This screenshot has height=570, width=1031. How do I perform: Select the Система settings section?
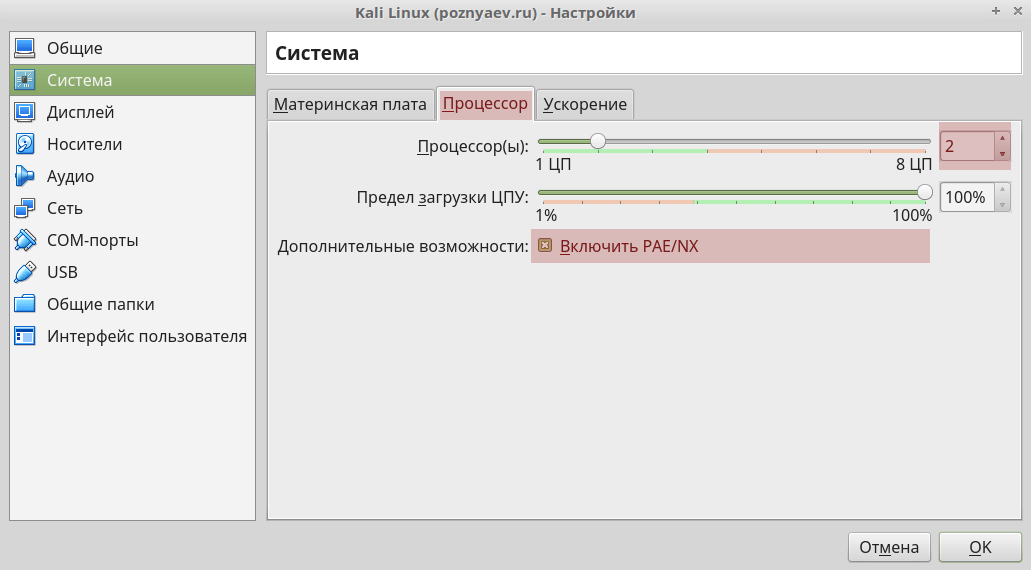click(132, 80)
